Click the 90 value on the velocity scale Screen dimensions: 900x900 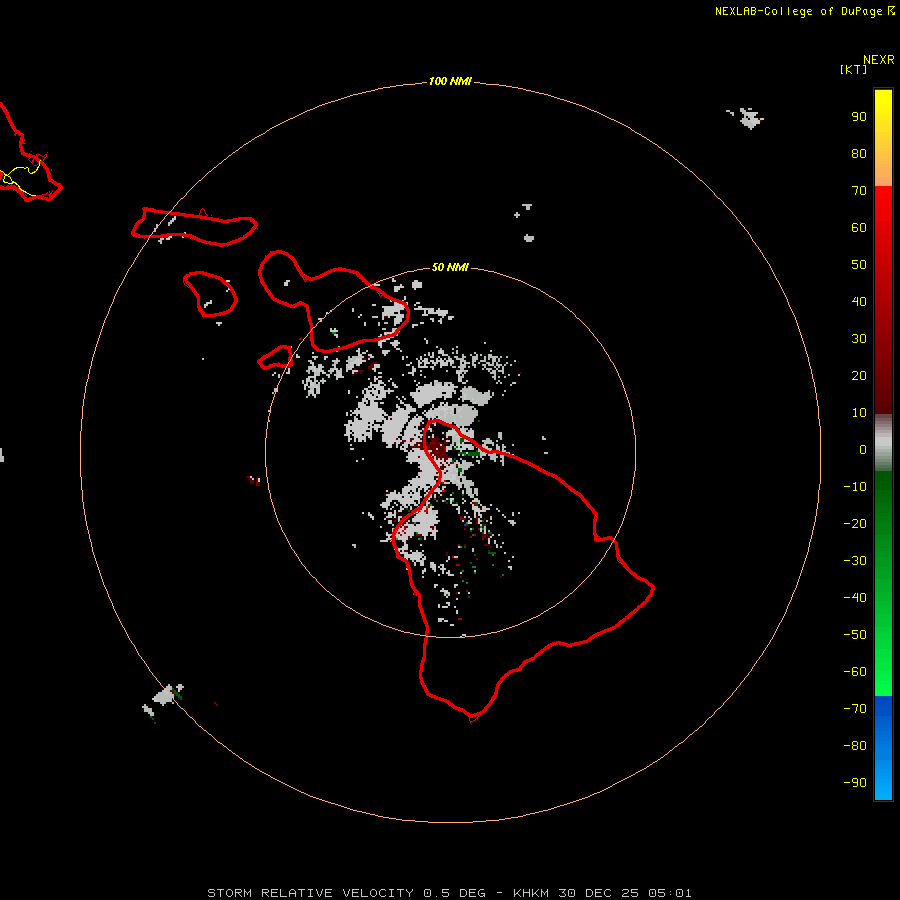tap(859, 117)
